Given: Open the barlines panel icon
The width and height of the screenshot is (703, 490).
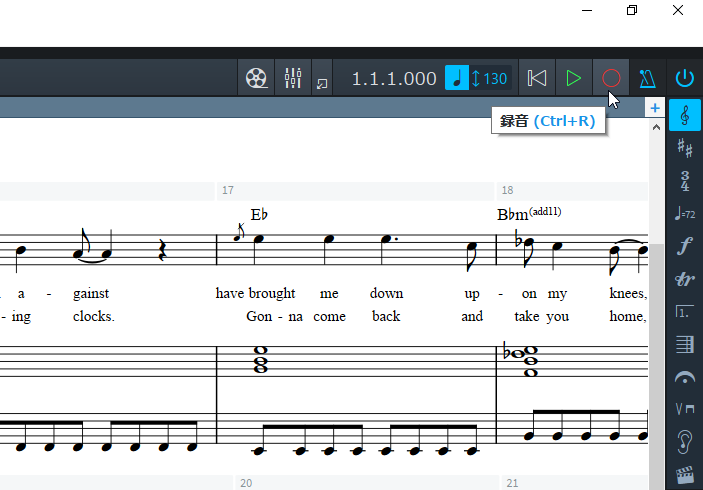Looking at the screenshot, I should [685, 344].
